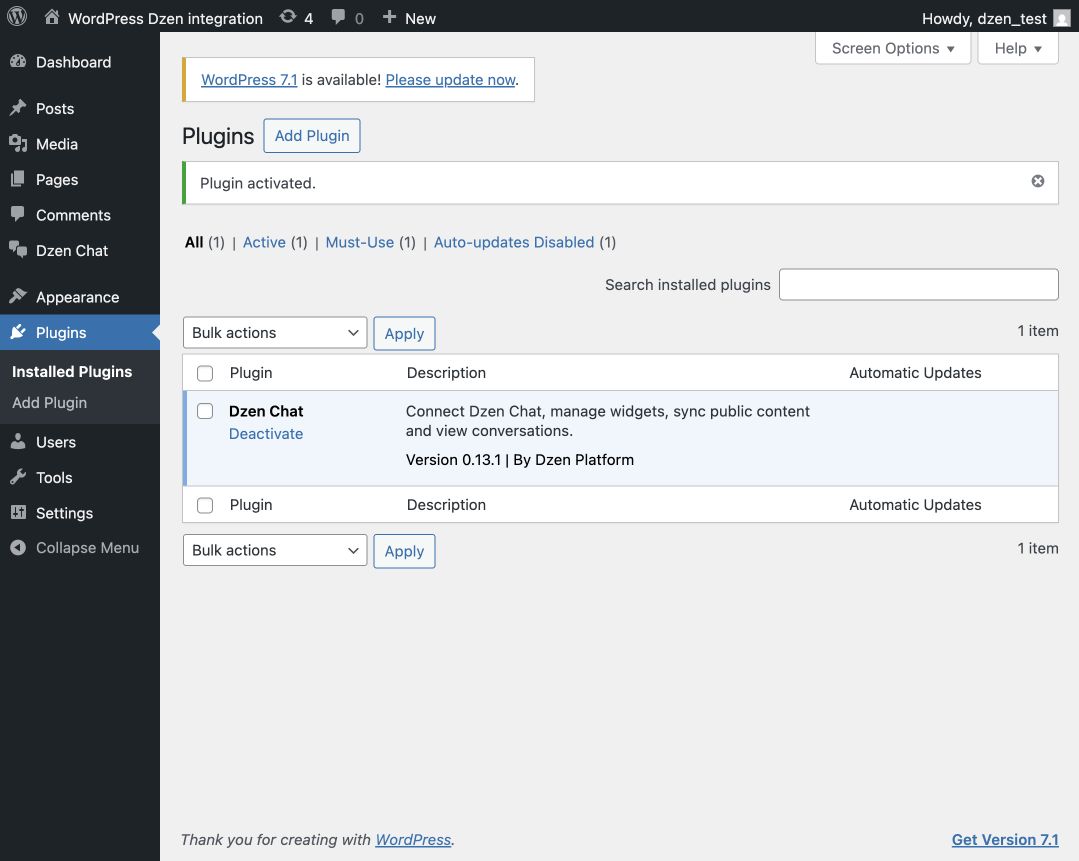Sort by Plugin column header
This screenshot has height=861, width=1079.
(x=251, y=373)
